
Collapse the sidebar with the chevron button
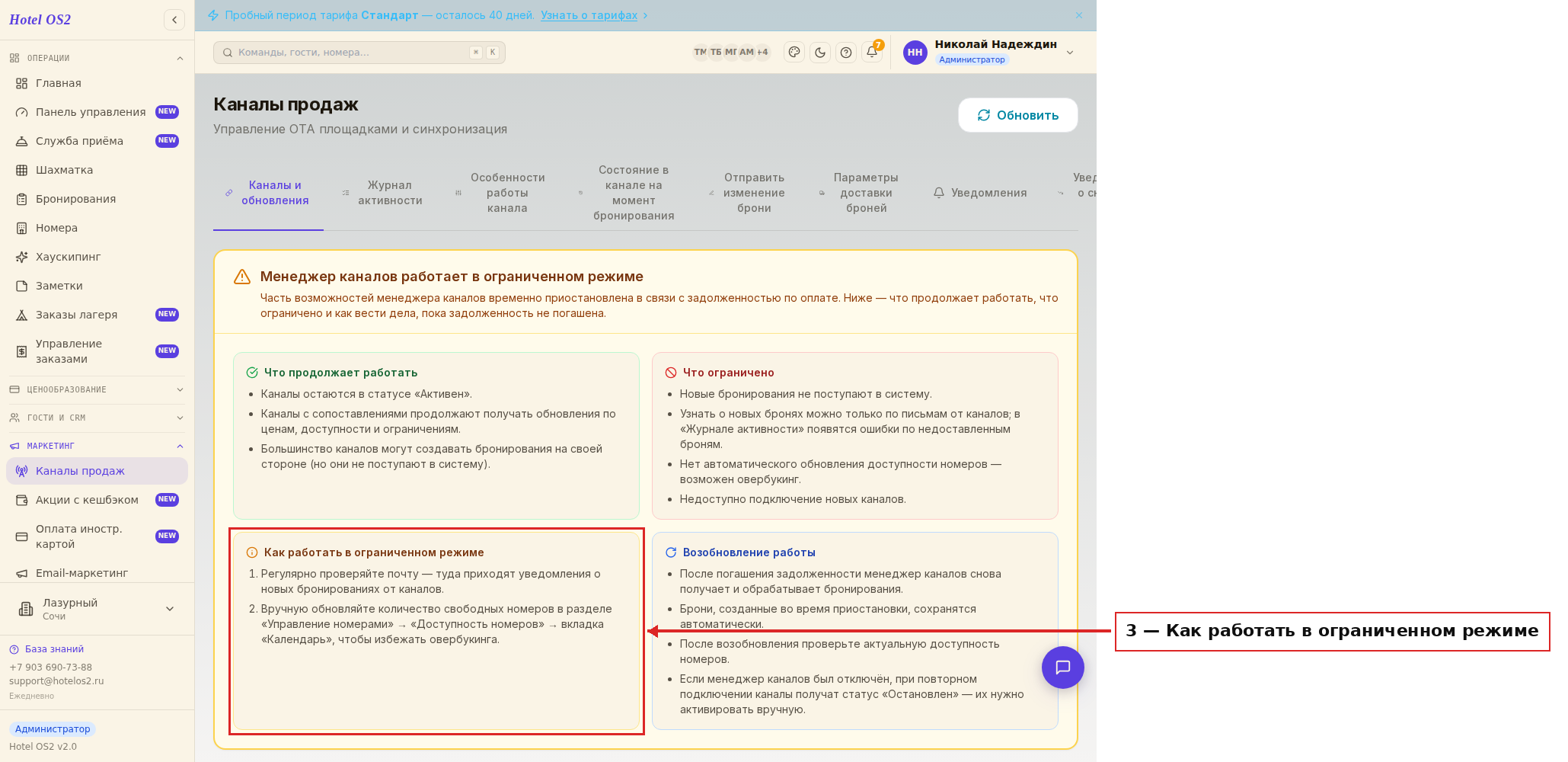tap(174, 20)
